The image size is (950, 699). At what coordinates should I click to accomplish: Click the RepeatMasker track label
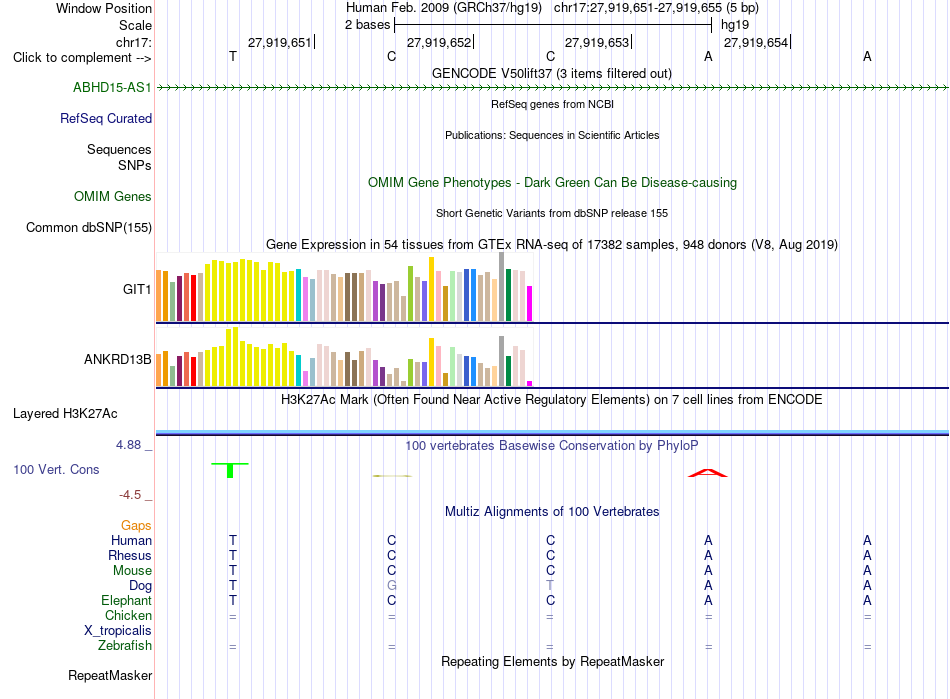click(x=110, y=675)
